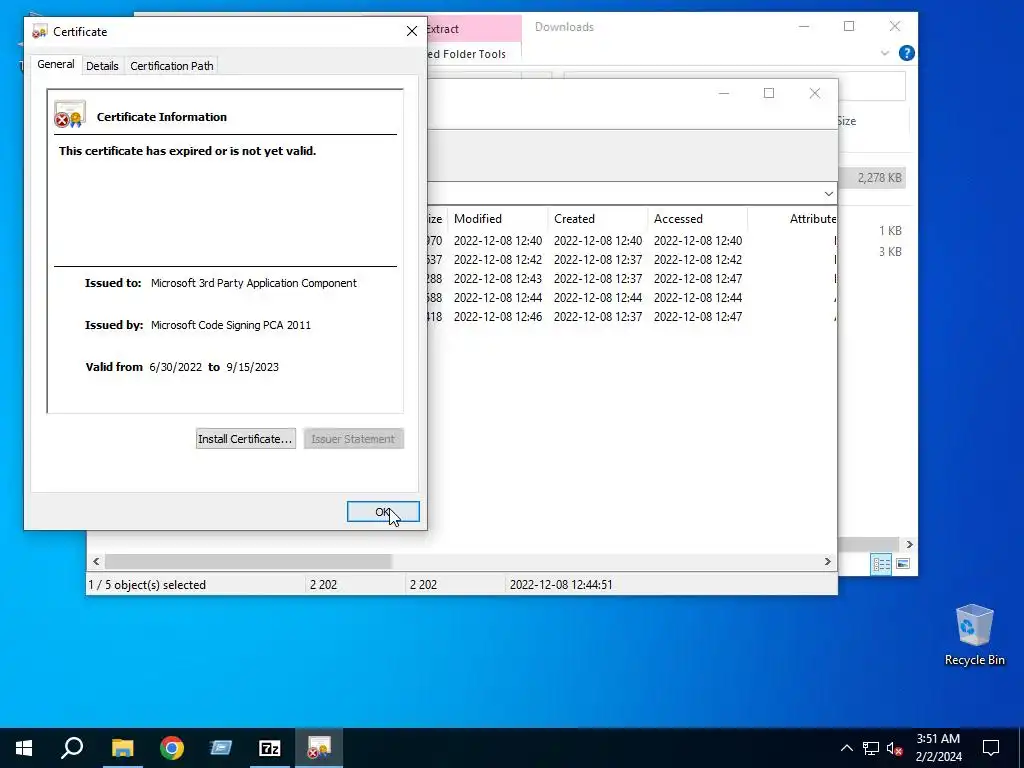Click the muted volume tray icon
This screenshot has height=768, width=1024.
(895, 748)
